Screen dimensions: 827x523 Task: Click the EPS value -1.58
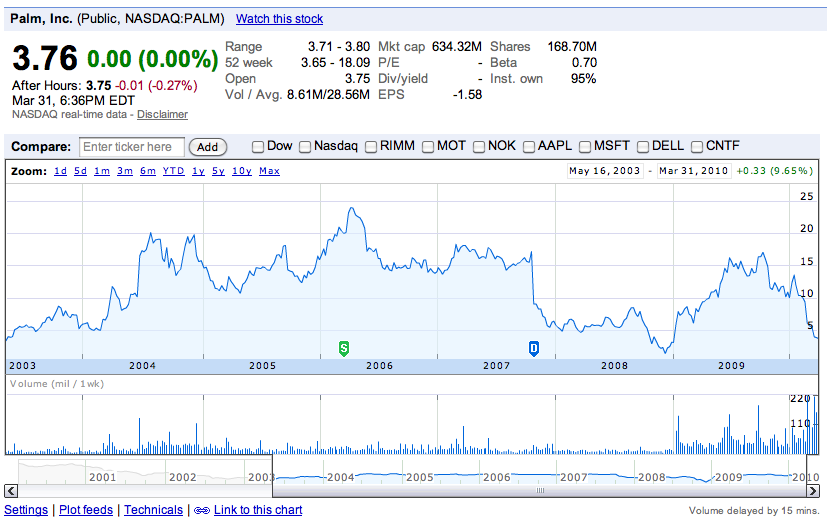click(x=467, y=95)
